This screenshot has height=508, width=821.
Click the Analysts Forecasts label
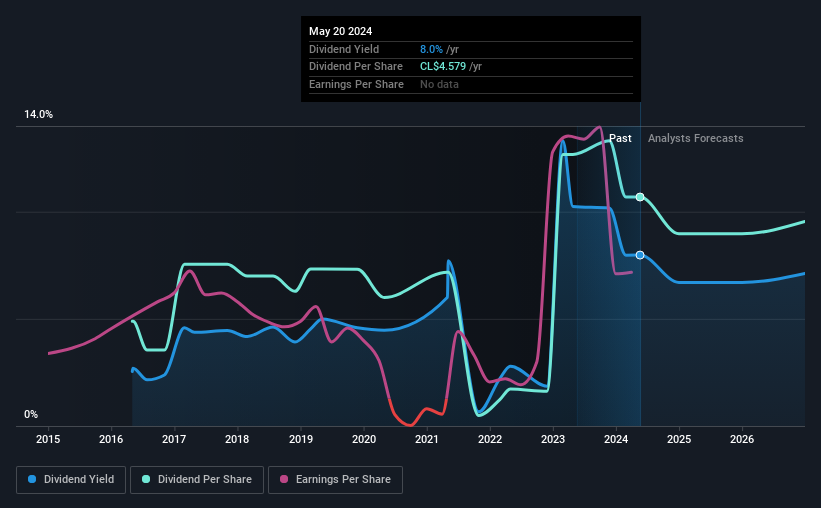pyautogui.click(x=695, y=138)
